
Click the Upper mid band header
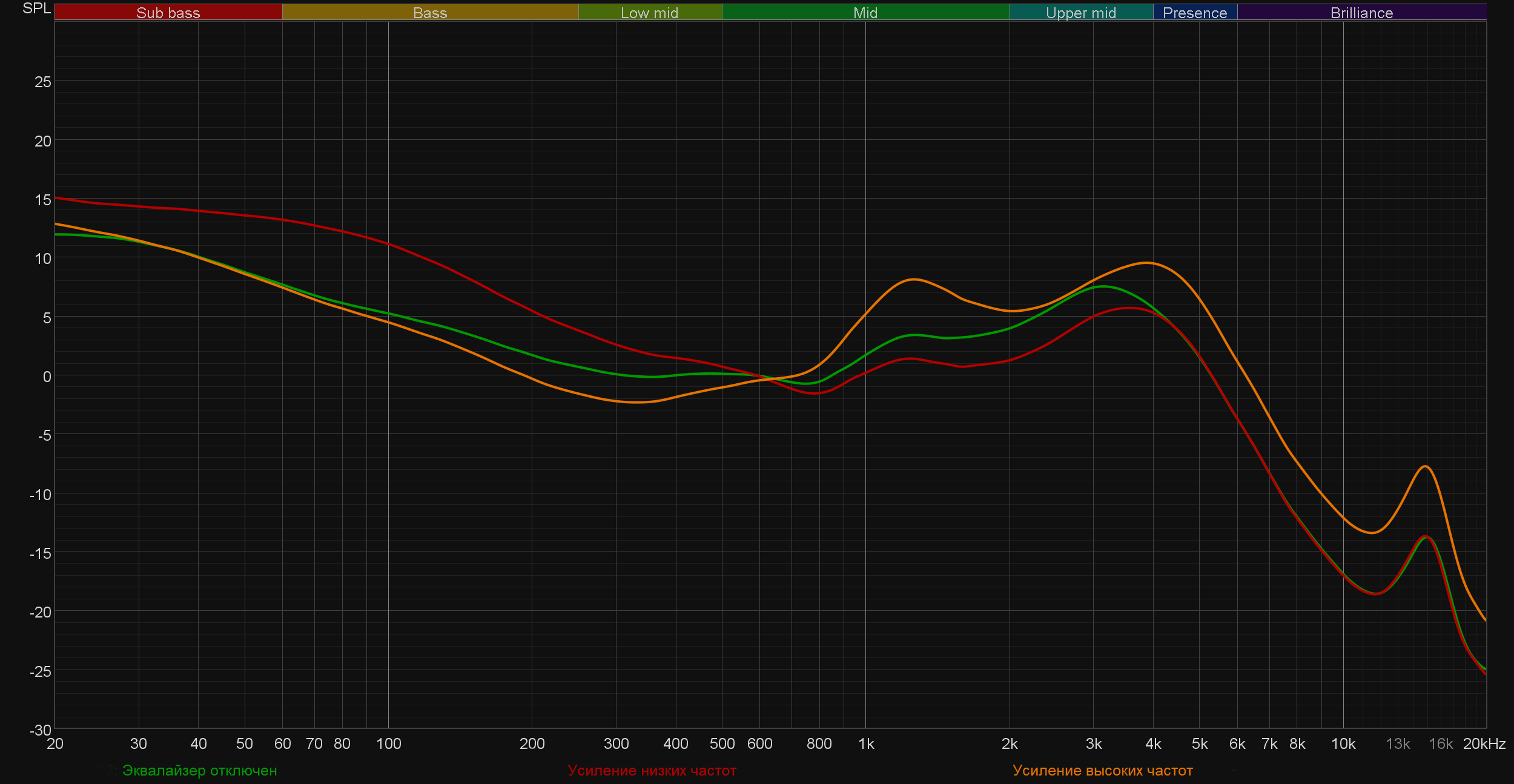click(x=1080, y=13)
